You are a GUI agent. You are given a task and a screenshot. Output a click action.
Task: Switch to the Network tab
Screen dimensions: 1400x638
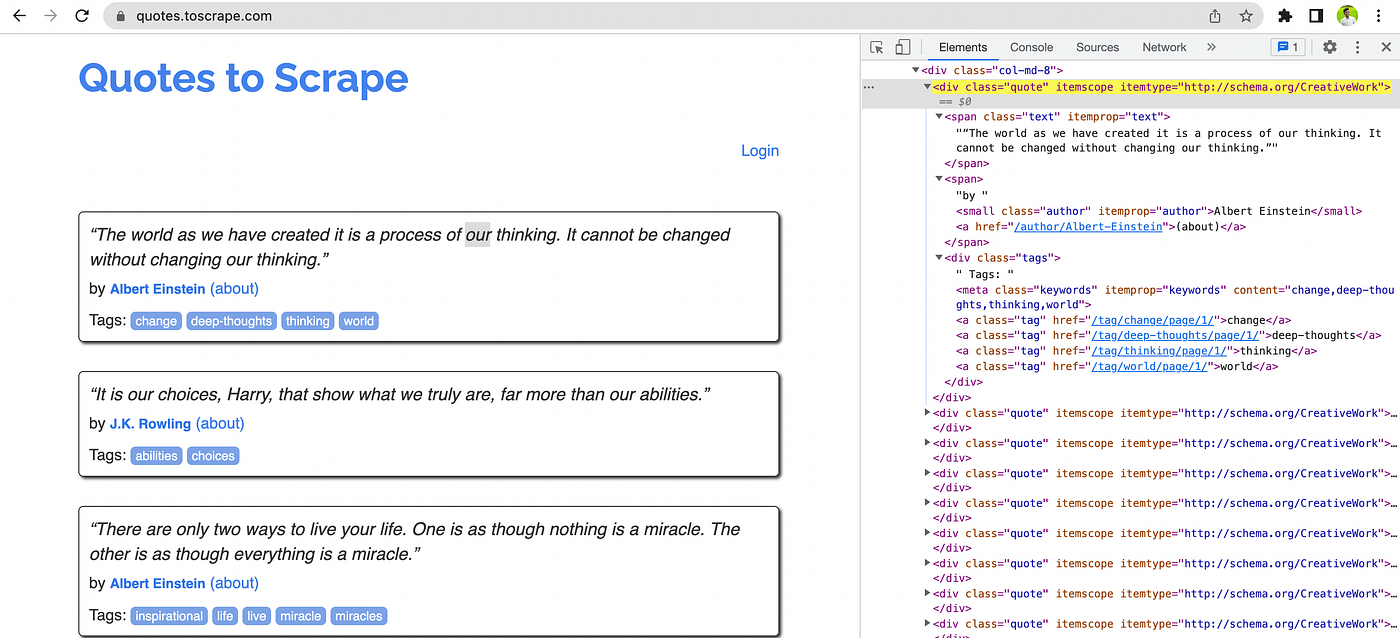tap(1164, 46)
